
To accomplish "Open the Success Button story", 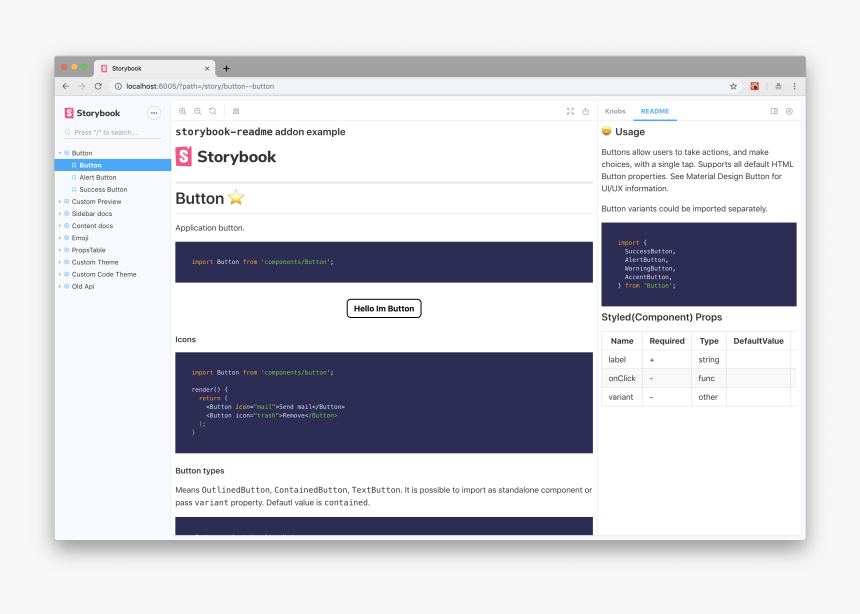I will [x=103, y=189].
